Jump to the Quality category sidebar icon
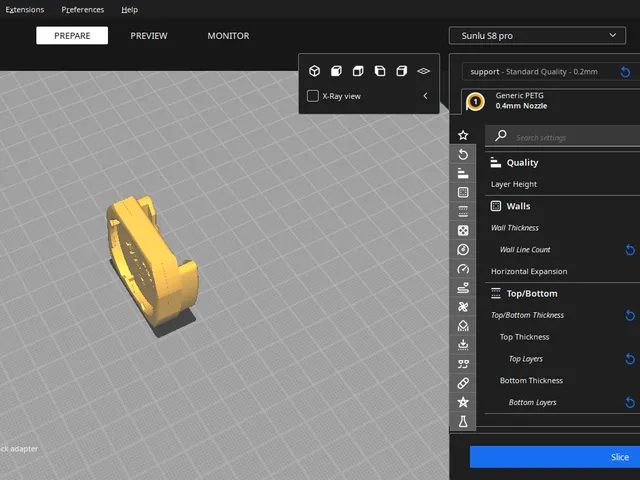Viewport: 640px width, 480px height. pyautogui.click(x=463, y=173)
